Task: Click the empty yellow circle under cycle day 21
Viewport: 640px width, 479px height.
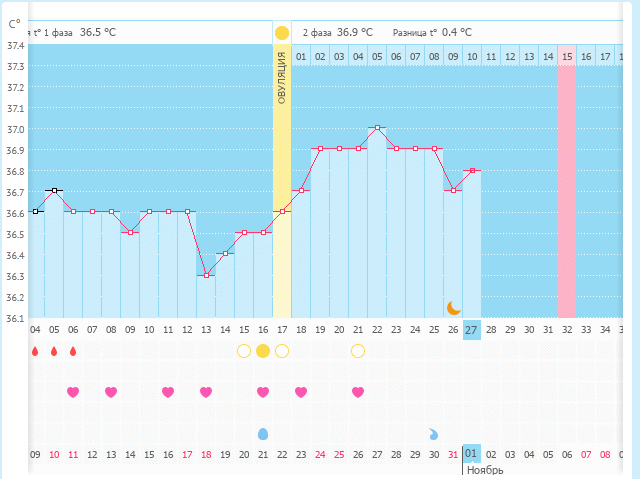Action: [358, 350]
